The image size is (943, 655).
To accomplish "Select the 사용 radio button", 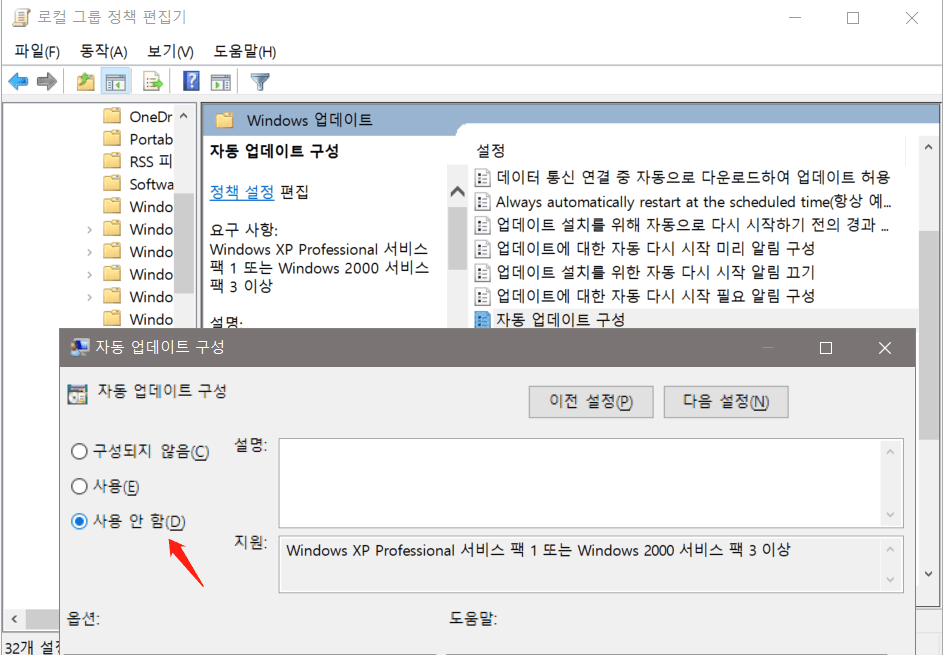I will [x=79, y=486].
